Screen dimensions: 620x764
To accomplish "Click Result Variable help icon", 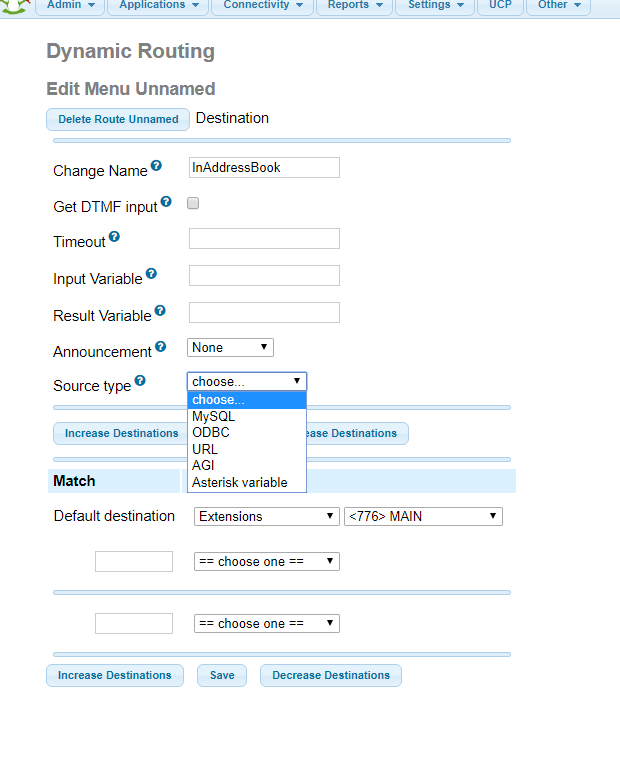I will (160, 311).
